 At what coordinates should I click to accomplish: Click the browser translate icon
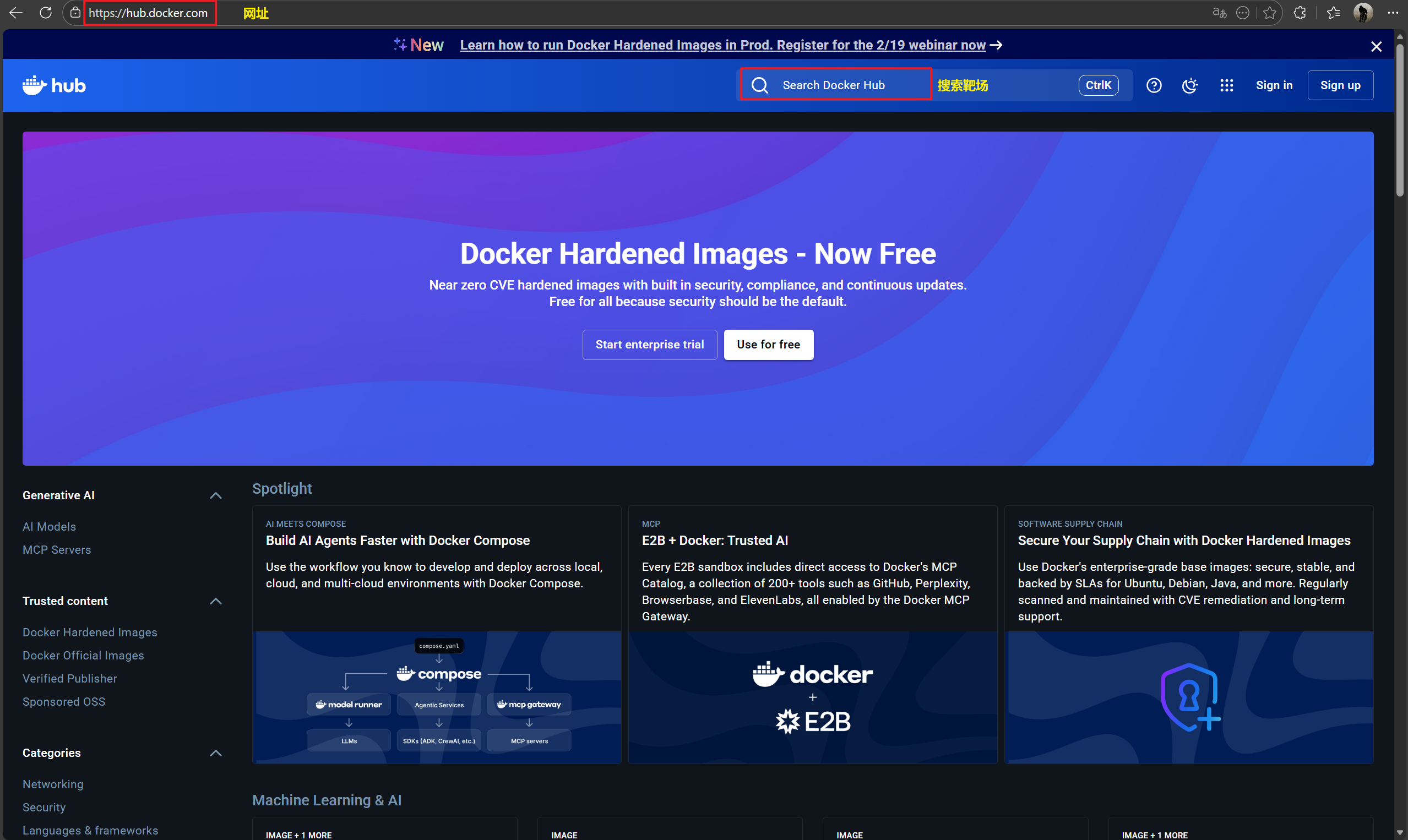pyautogui.click(x=1219, y=13)
